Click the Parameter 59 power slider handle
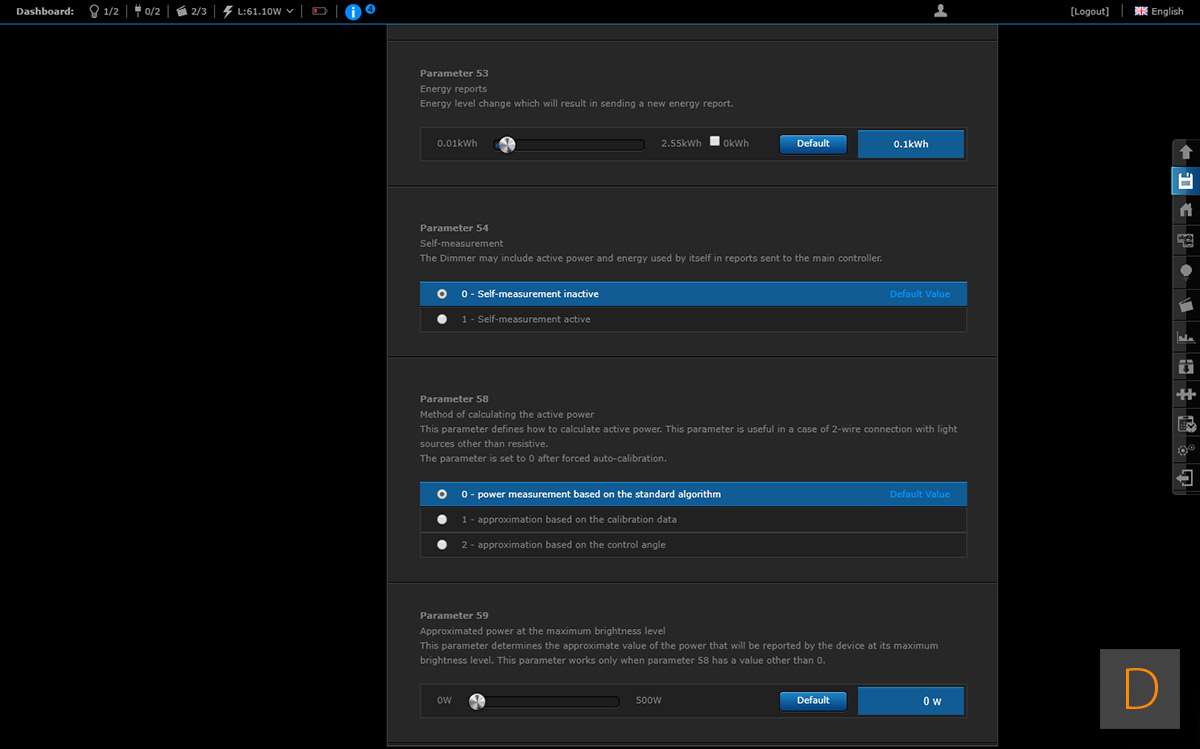 [x=477, y=701]
